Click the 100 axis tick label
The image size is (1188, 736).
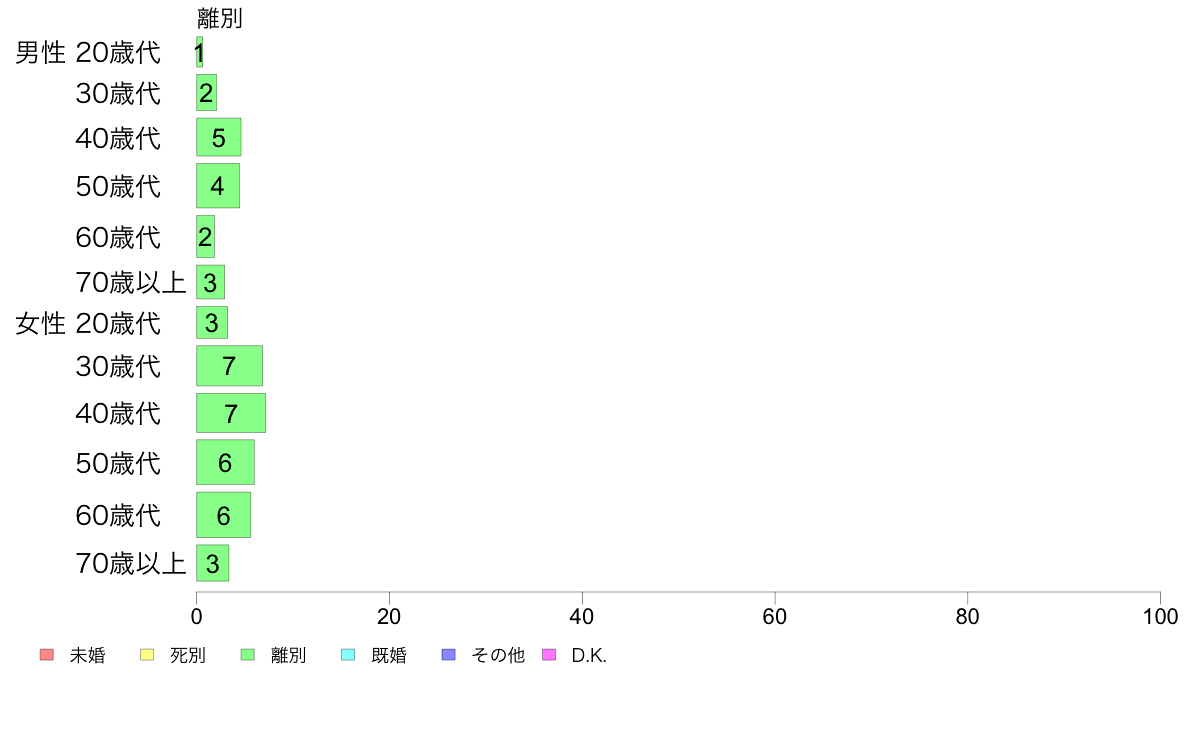coord(1160,617)
